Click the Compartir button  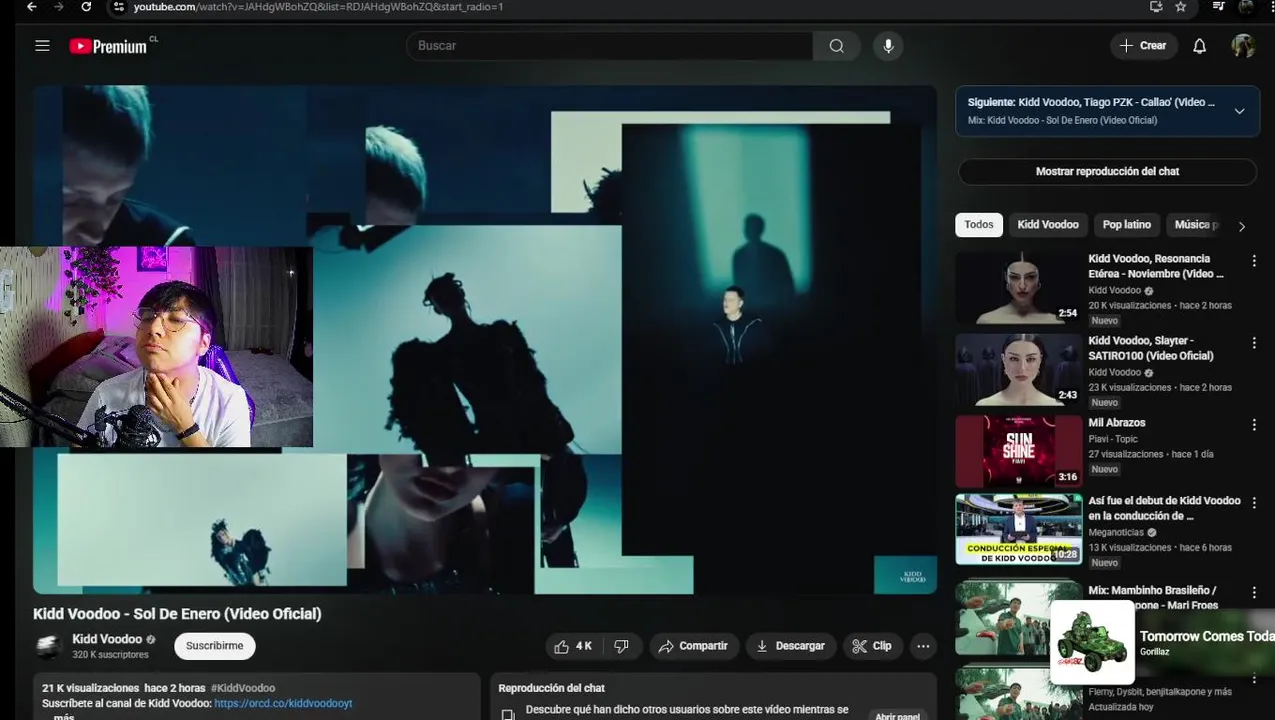pos(694,646)
